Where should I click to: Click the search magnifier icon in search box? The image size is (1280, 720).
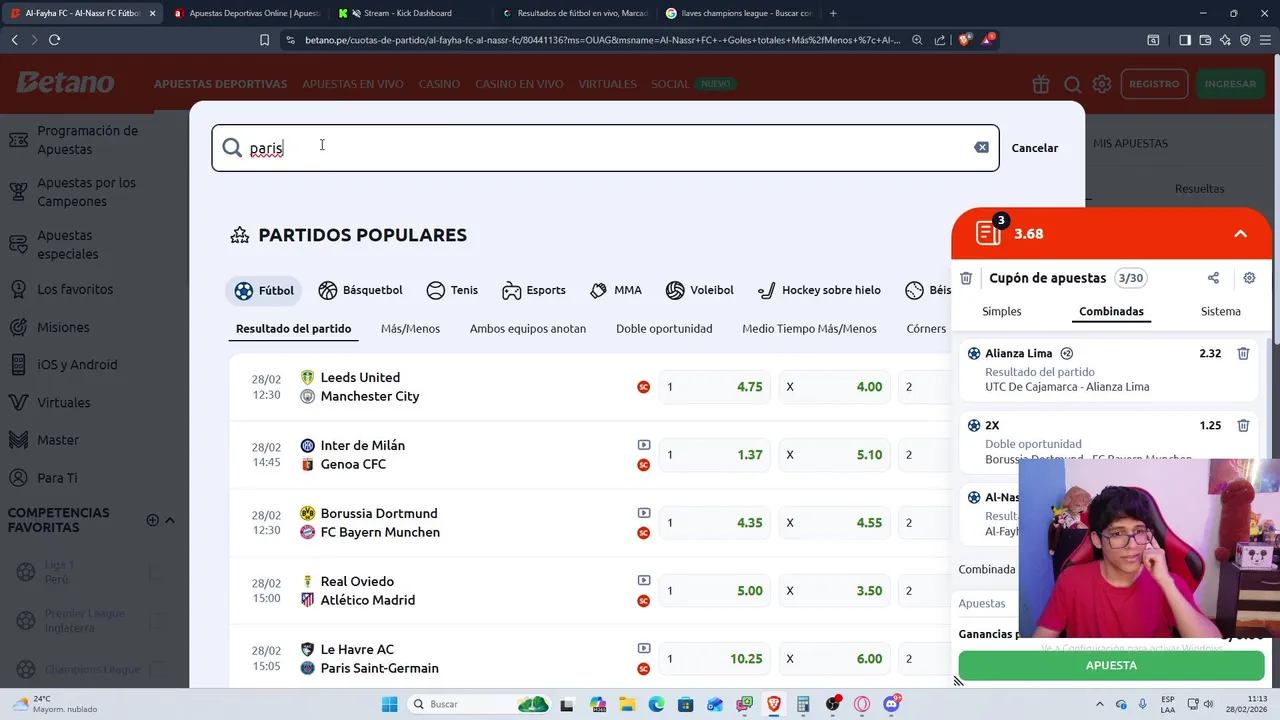tap(232, 148)
